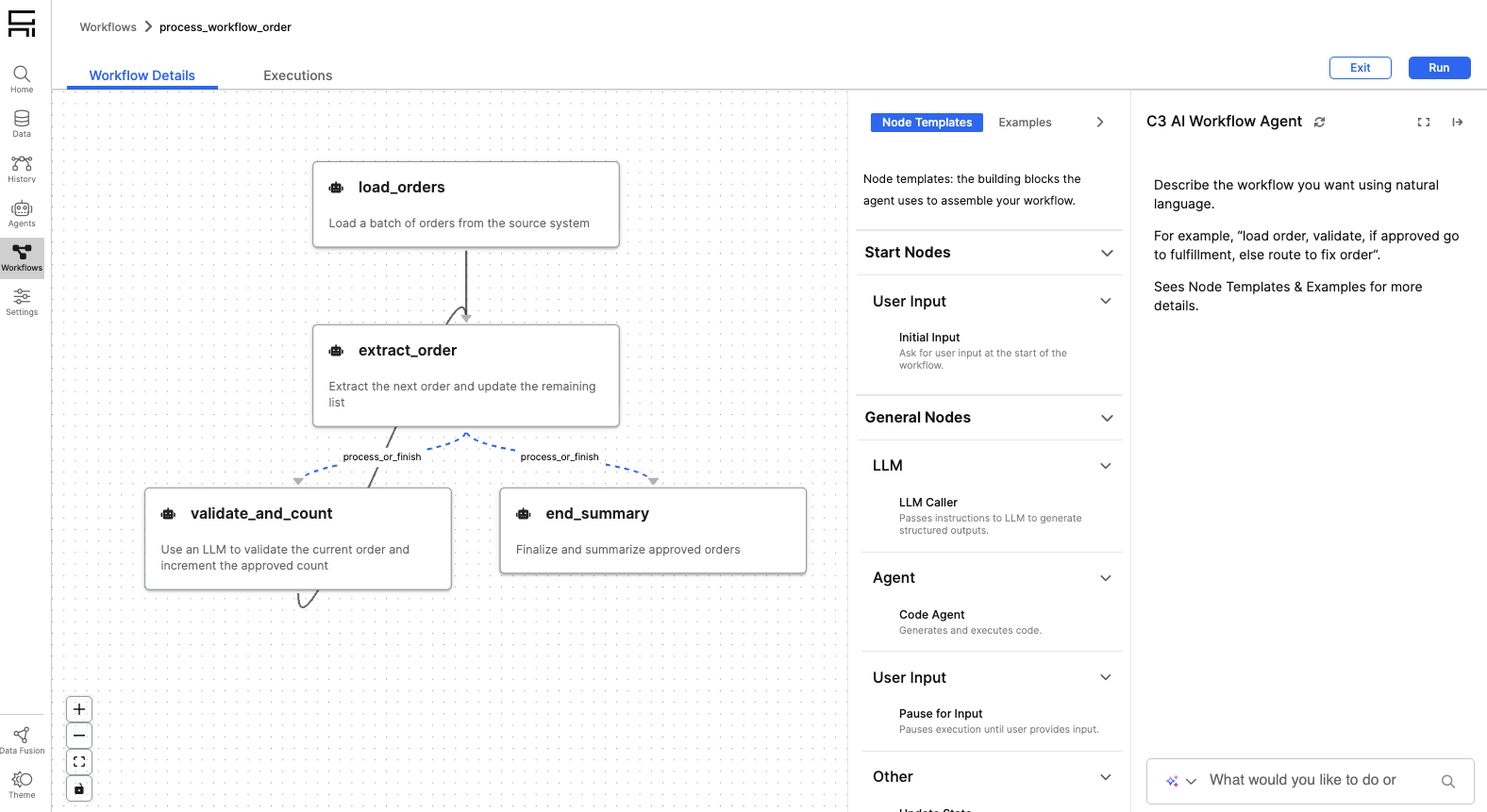Refresh the C3 AI Workflow Agent
Screen dimensions: 1487x812
1319,122
